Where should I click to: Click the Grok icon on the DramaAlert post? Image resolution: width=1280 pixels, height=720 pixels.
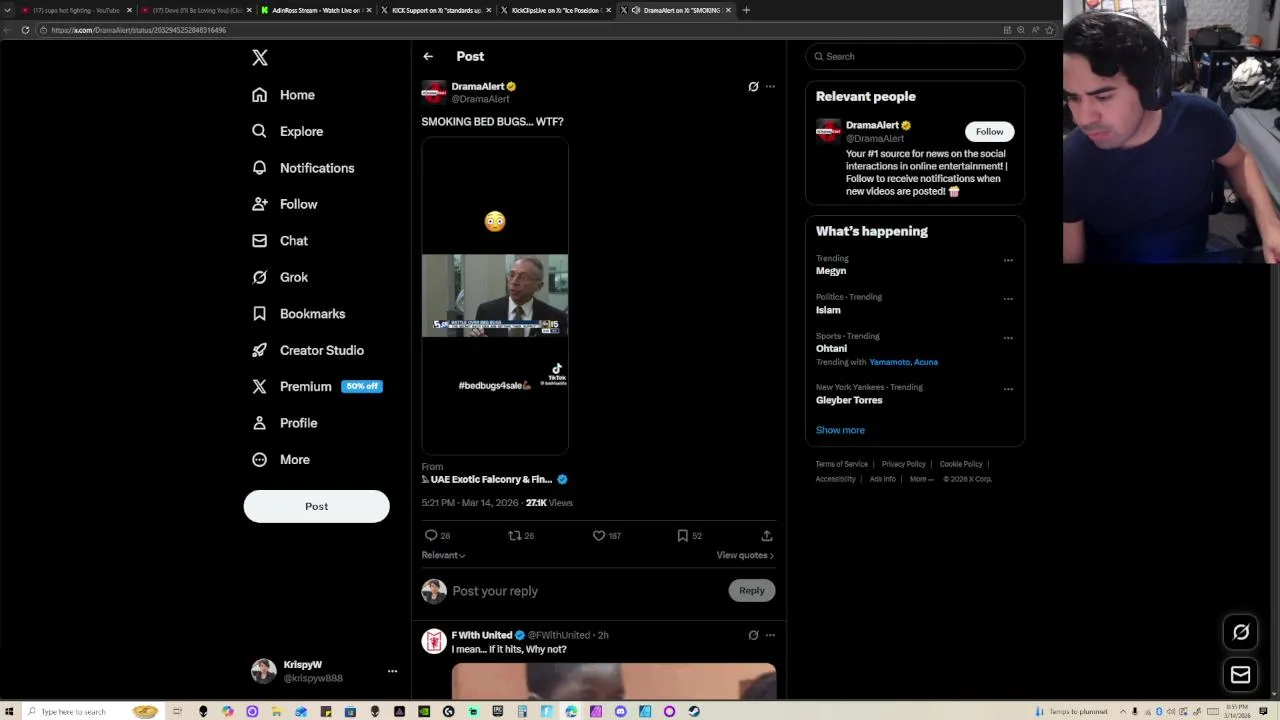pyautogui.click(x=753, y=87)
